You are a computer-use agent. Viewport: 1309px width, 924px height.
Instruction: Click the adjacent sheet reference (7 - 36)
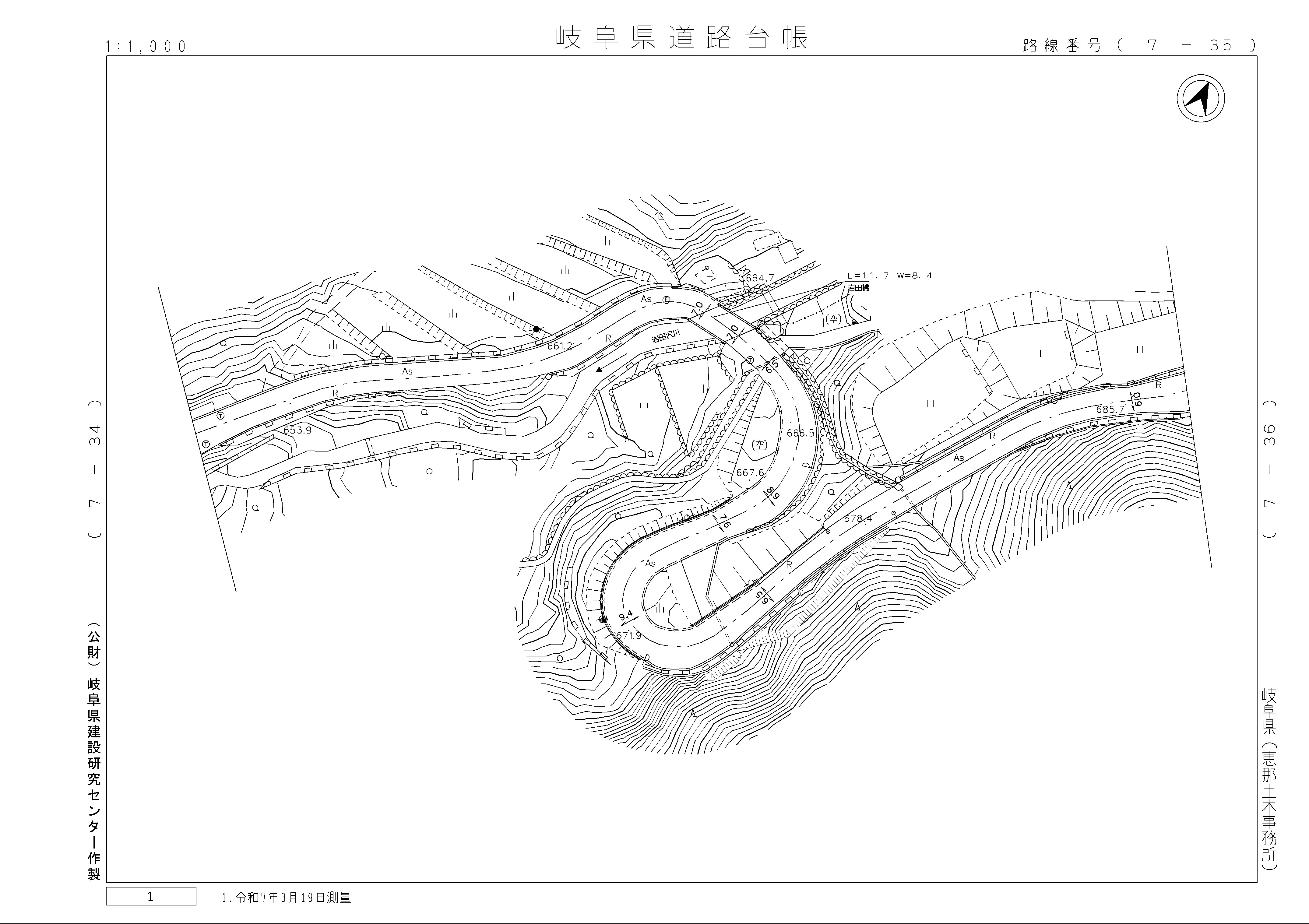click(1269, 469)
